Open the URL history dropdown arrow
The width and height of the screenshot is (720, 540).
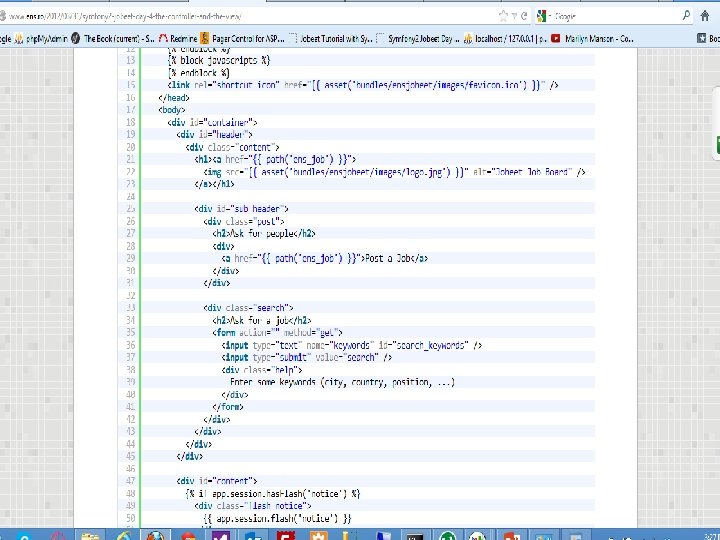coord(515,16)
